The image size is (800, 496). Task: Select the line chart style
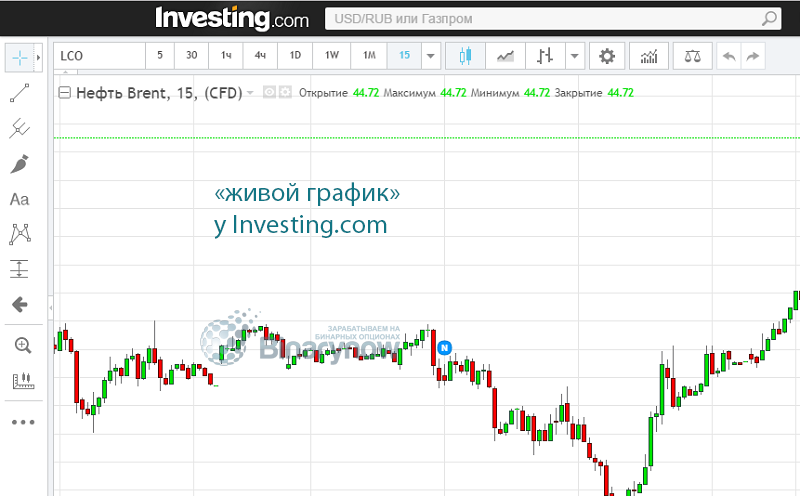[505, 56]
